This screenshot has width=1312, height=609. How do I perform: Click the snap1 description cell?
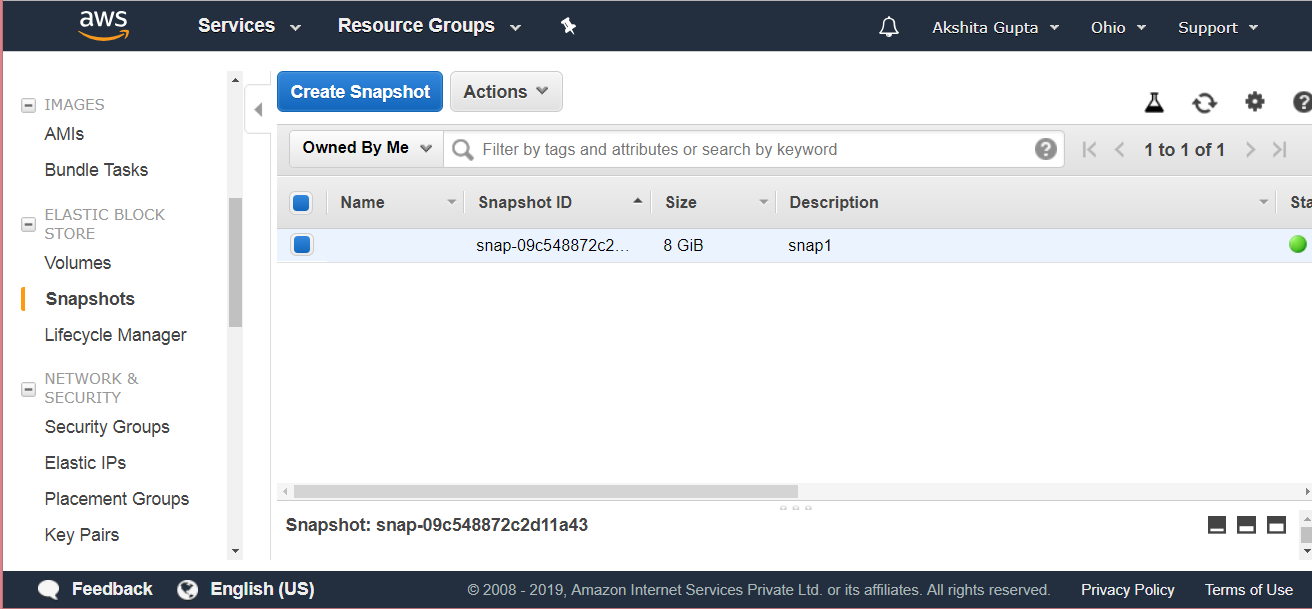[810, 245]
